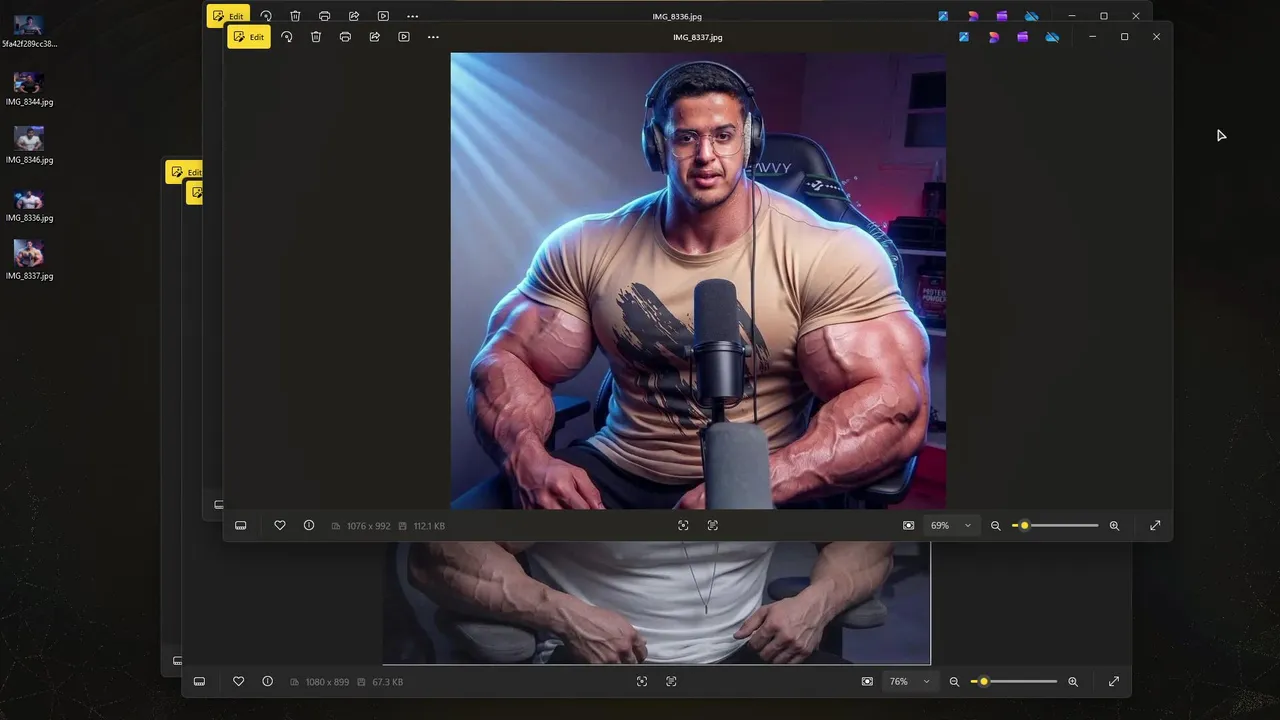Click the zoom-to-fit icon beside 76%
Viewport: 1280px width, 720px height.
point(867,682)
